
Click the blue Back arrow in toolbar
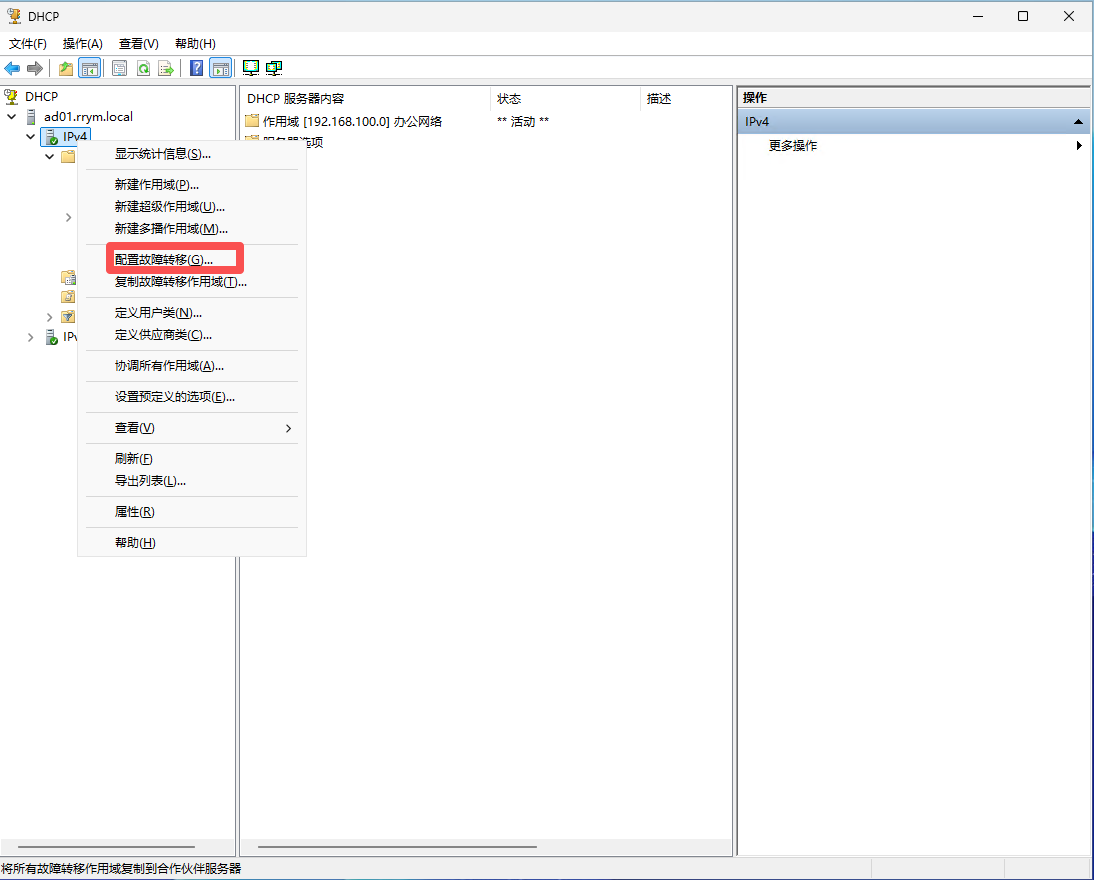12,68
